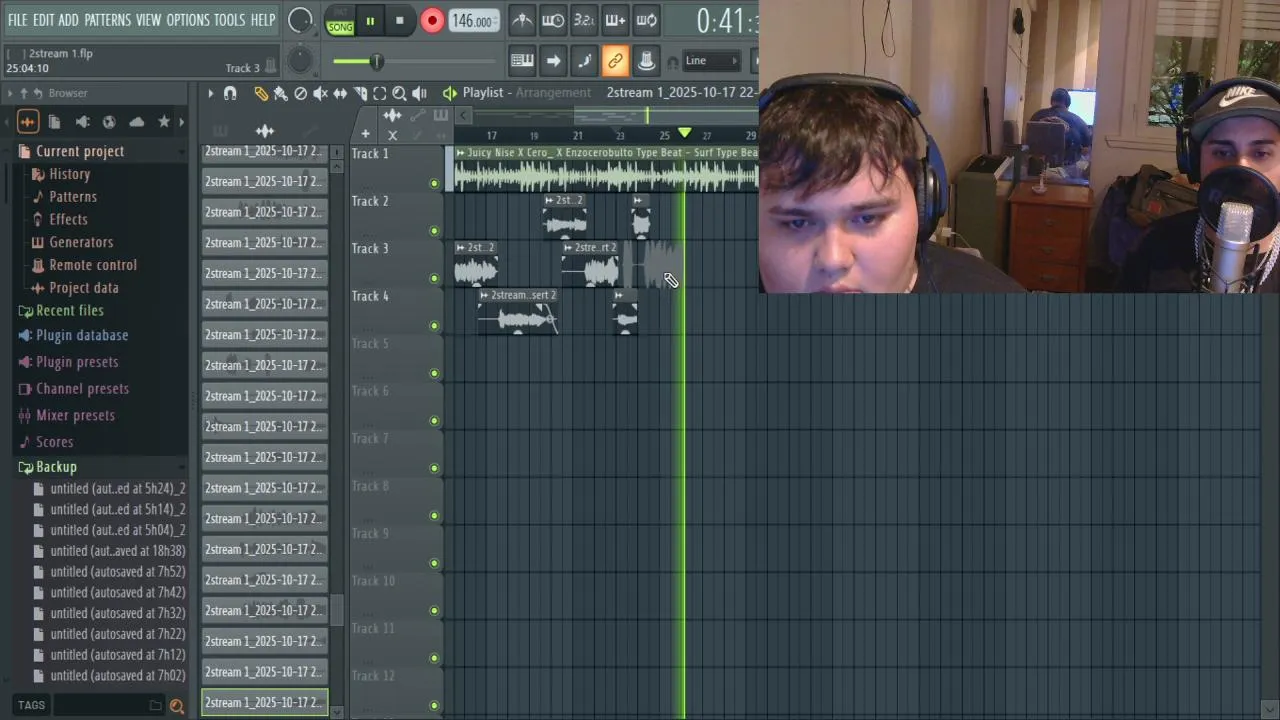Image resolution: width=1280 pixels, height=720 pixels.
Task: Click the search magnifier icon beside TAGS
Action: tap(177, 706)
